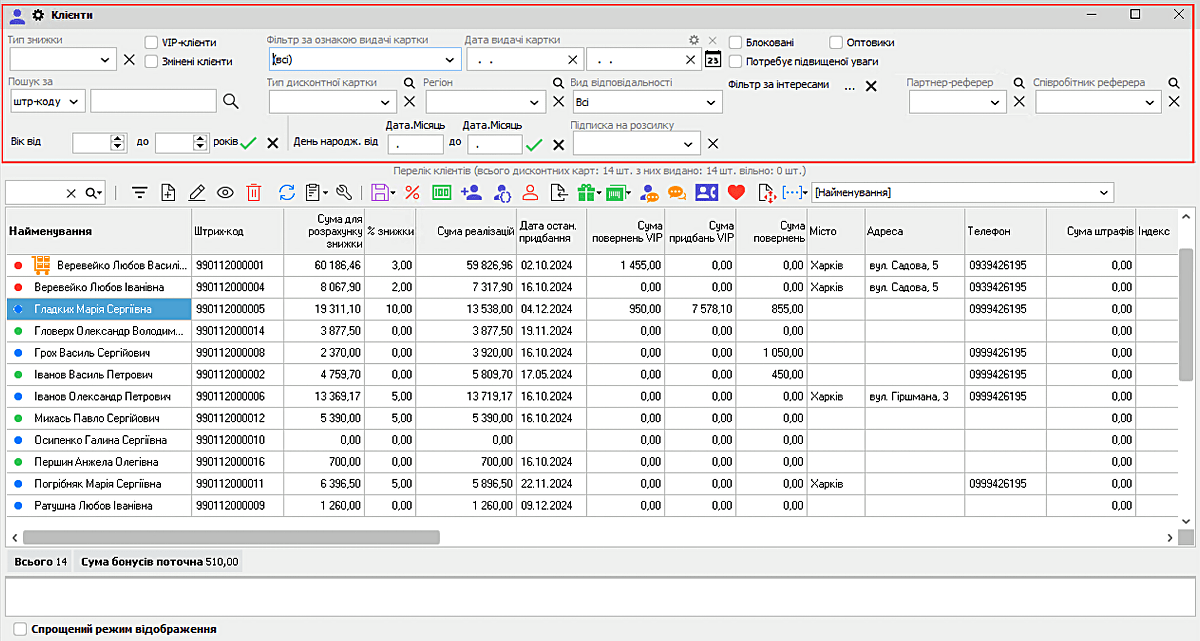This screenshot has height=641, width=1200.
Task: Click the Refresh list icon
Action: click(x=287, y=191)
